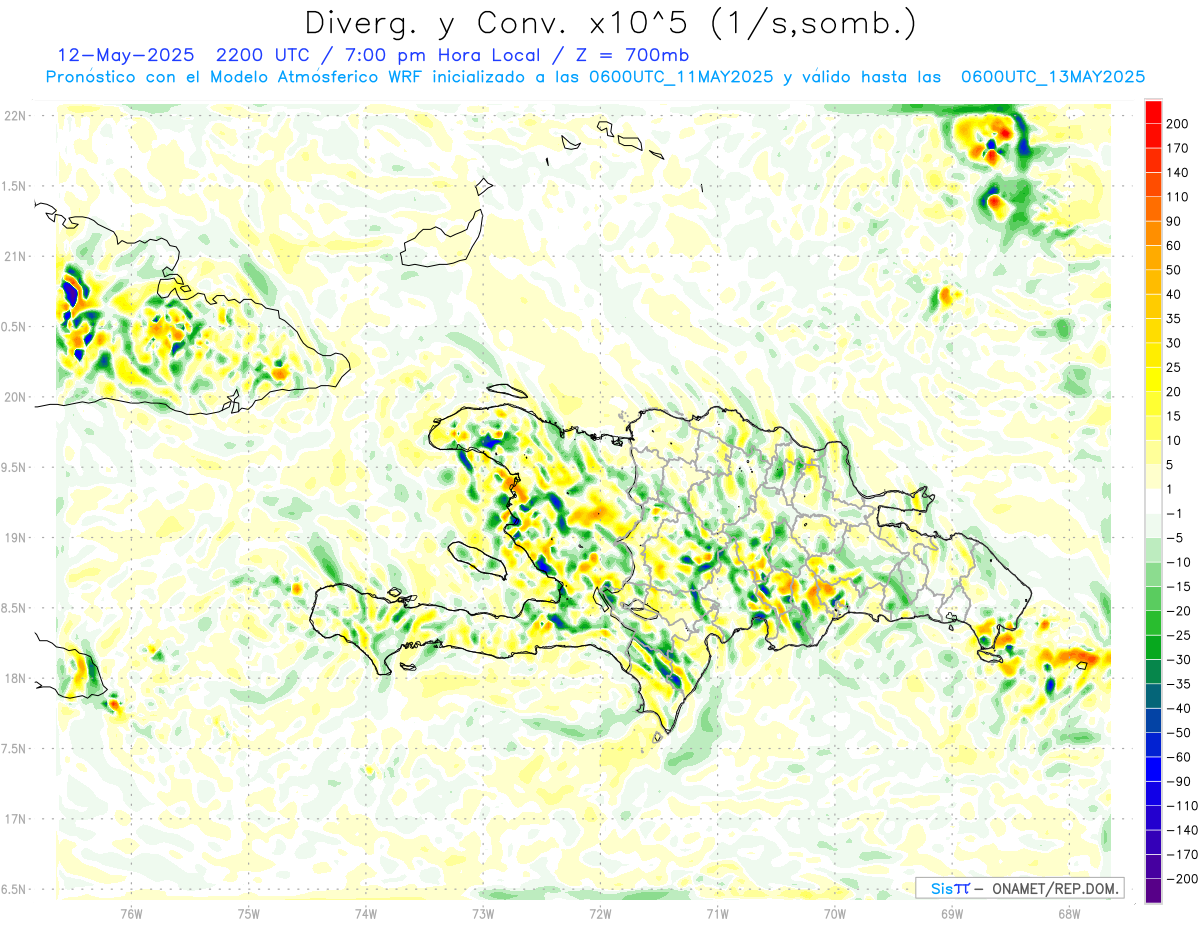1200x927 pixels.
Task: Click the latitude label '17N'
Action: coord(15,819)
